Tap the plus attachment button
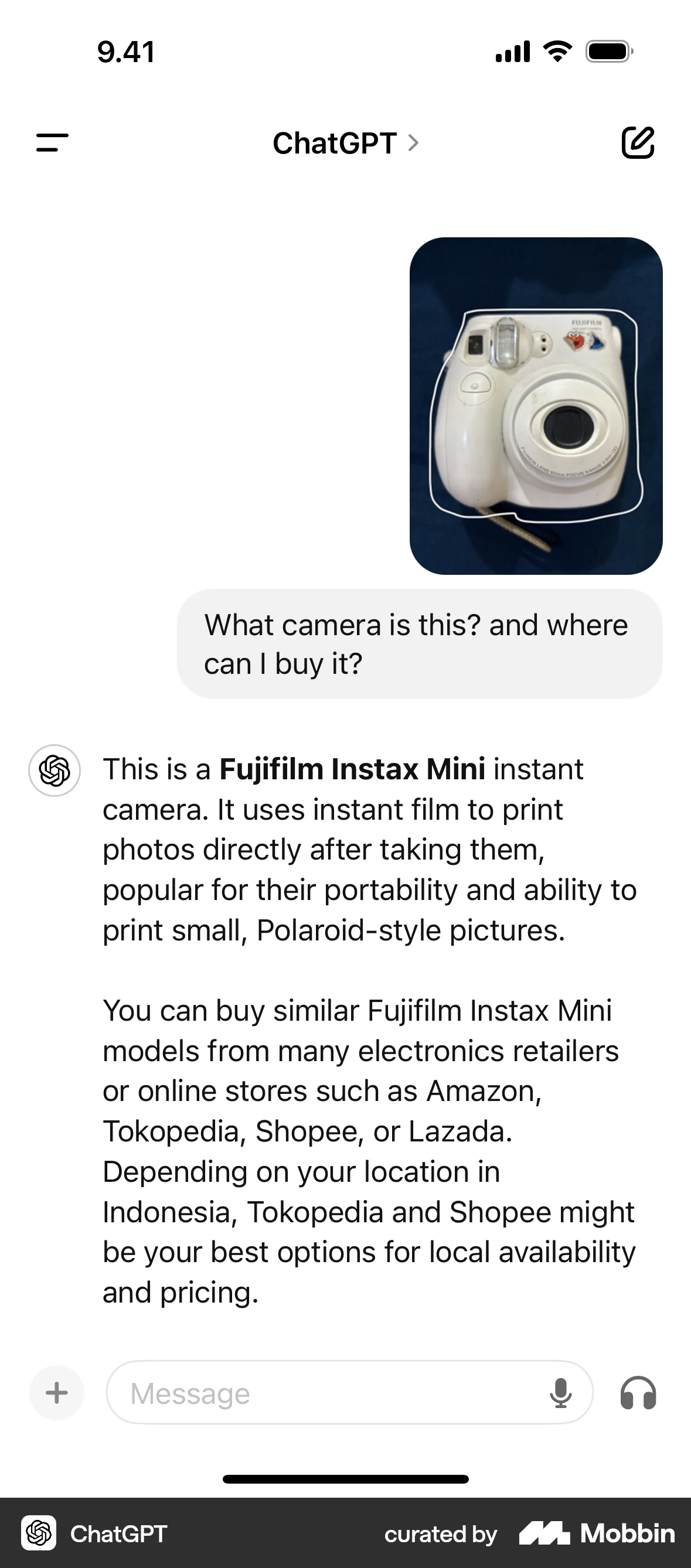The width and height of the screenshot is (691, 1568). click(x=57, y=1393)
